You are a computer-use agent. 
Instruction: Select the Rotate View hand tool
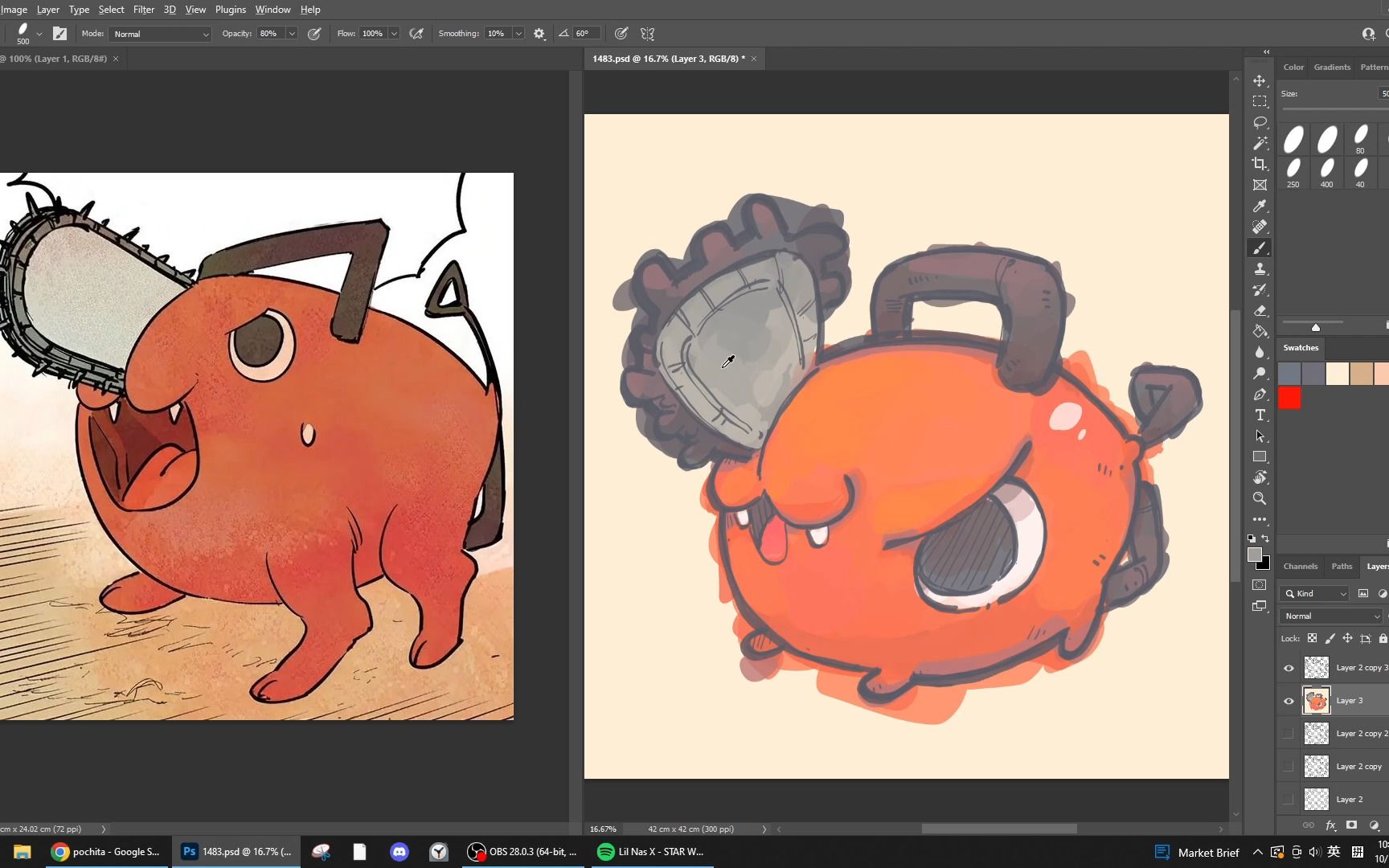(1260, 477)
